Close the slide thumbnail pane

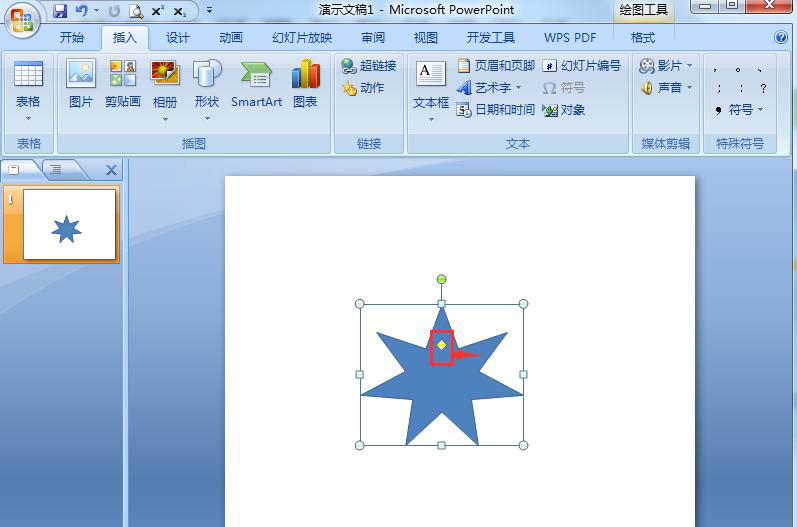111,170
